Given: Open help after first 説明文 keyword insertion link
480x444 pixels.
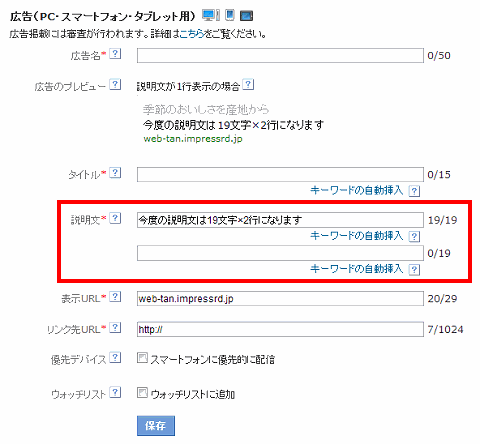Looking at the screenshot, I should click(414, 237).
